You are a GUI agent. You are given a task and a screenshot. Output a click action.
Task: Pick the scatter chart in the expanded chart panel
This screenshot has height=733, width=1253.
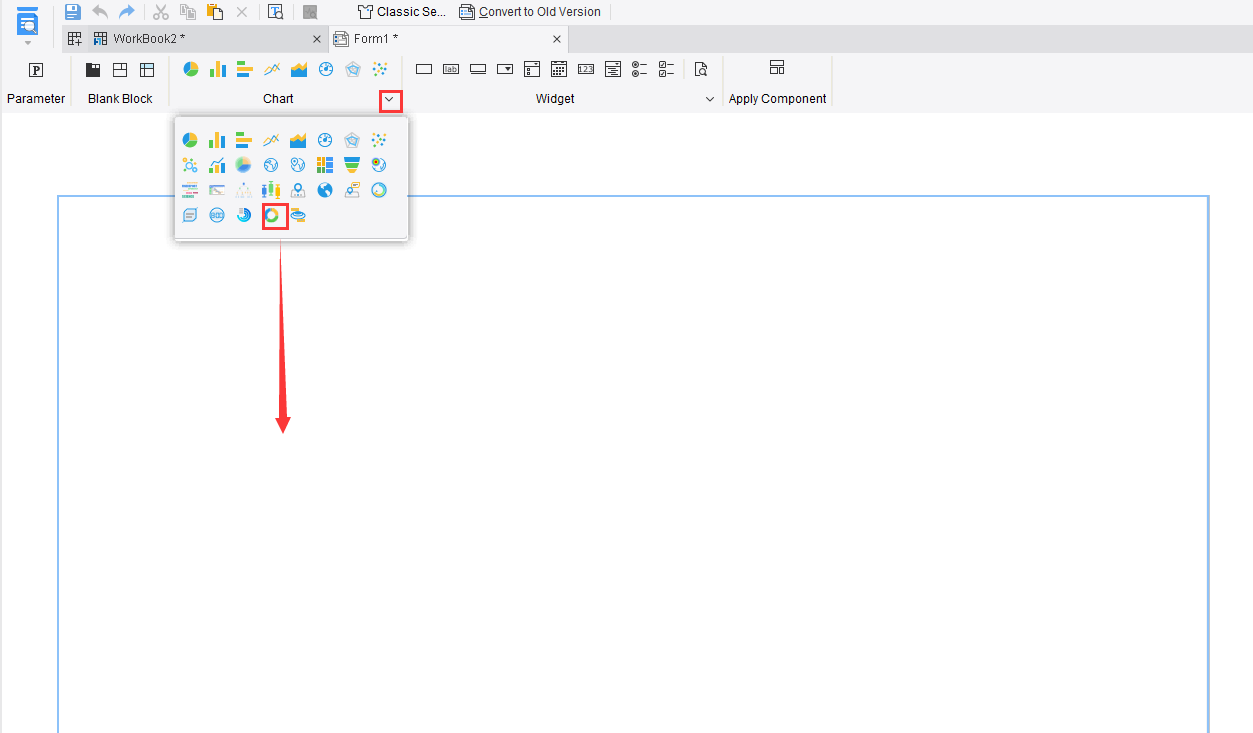coord(379,140)
